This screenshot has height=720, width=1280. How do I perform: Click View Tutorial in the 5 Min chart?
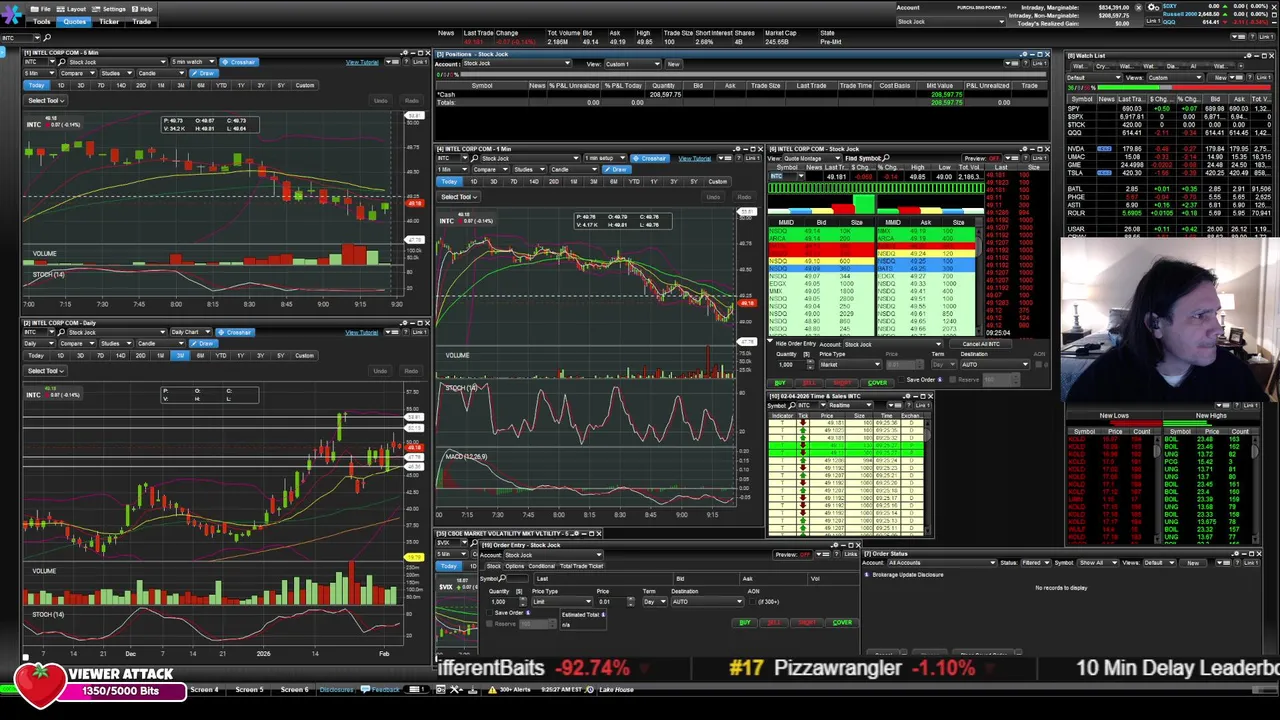tap(362, 62)
